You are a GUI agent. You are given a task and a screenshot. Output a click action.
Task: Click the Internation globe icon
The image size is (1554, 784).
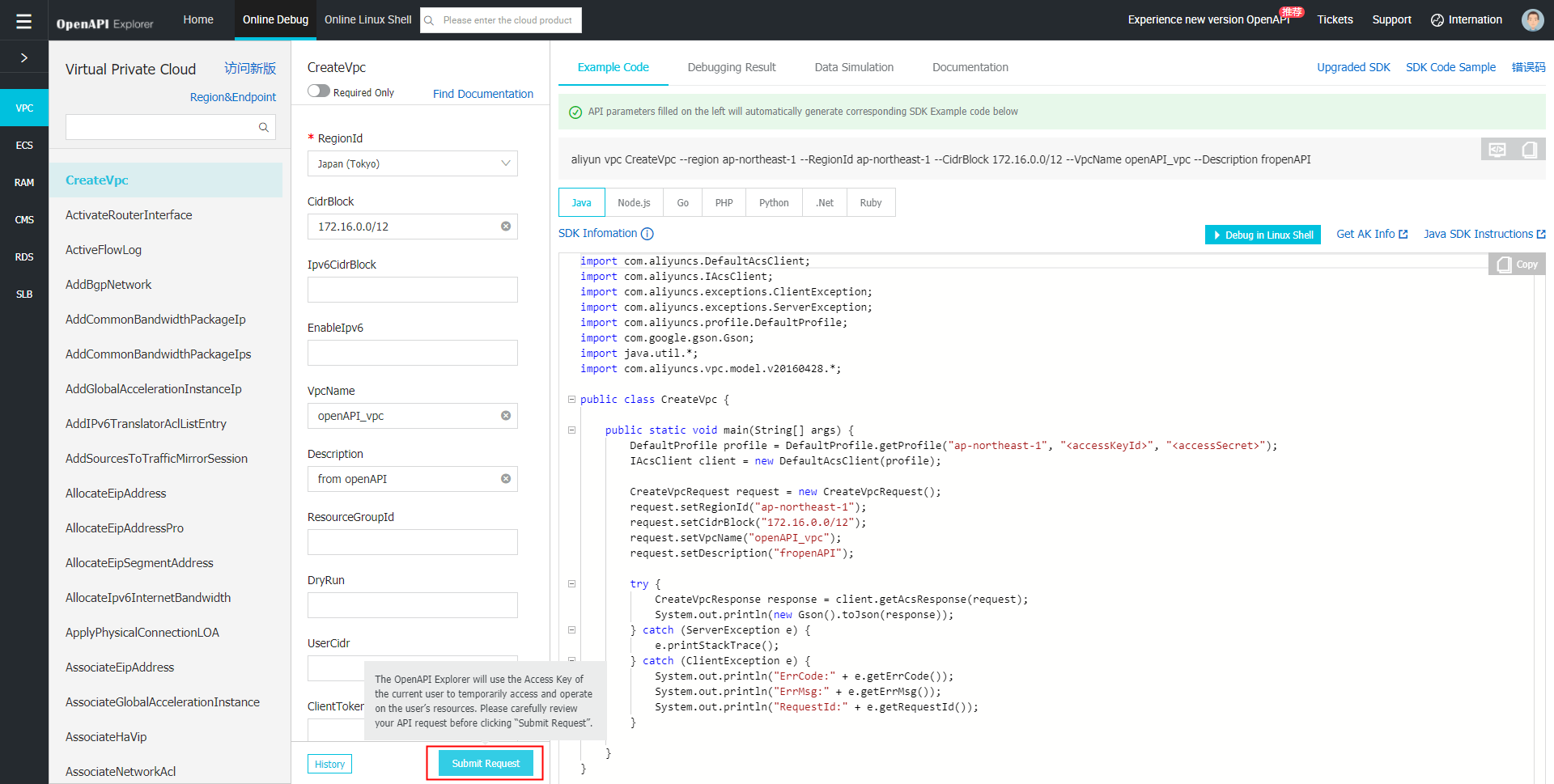pos(1437,20)
